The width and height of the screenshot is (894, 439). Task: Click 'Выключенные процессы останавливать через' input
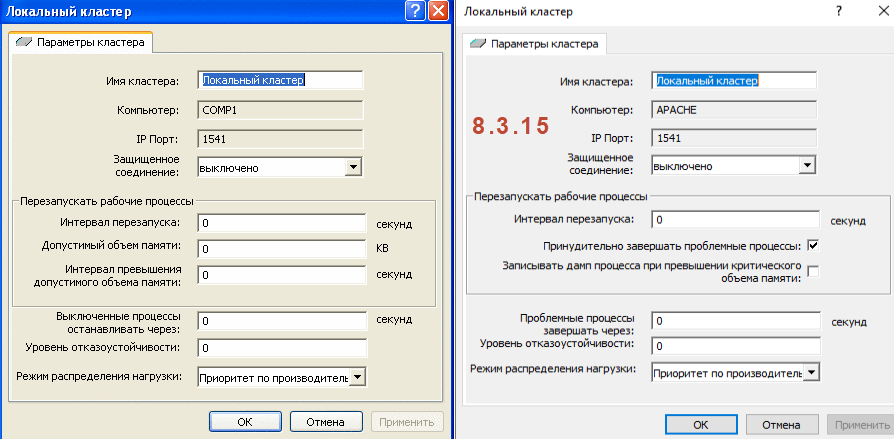281,321
